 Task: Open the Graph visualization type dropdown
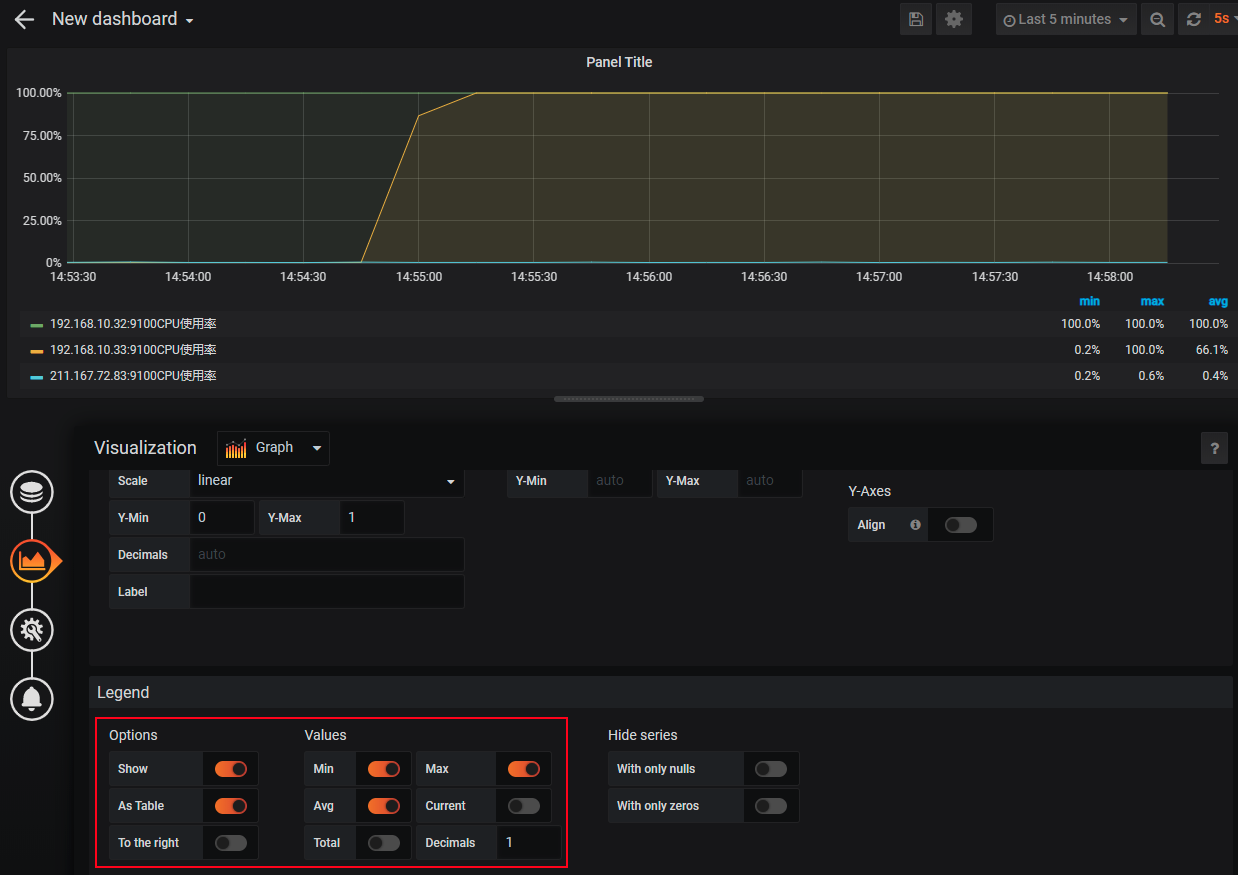(273, 448)
